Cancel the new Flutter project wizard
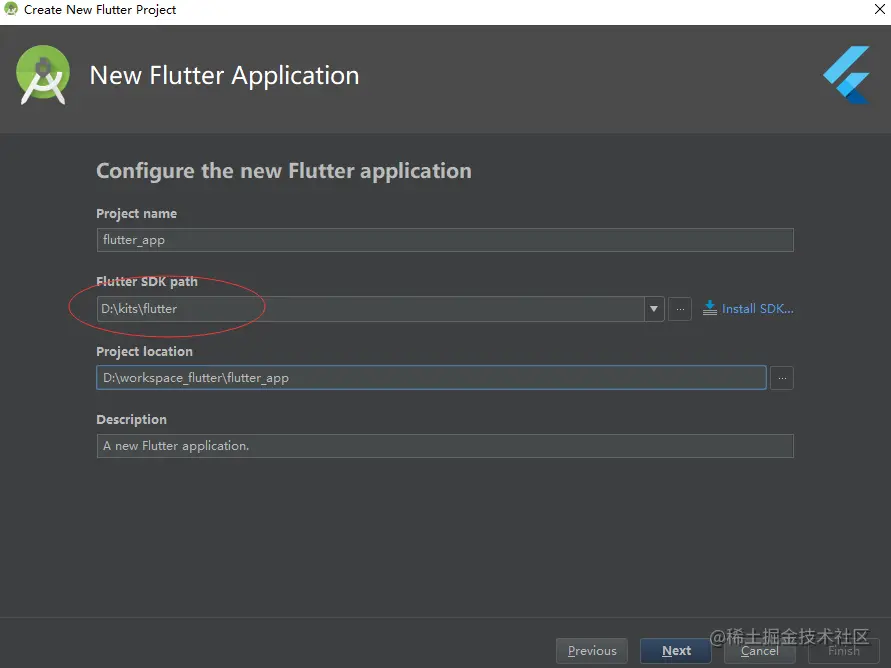891x668 pixels. [x=760, y=651]
